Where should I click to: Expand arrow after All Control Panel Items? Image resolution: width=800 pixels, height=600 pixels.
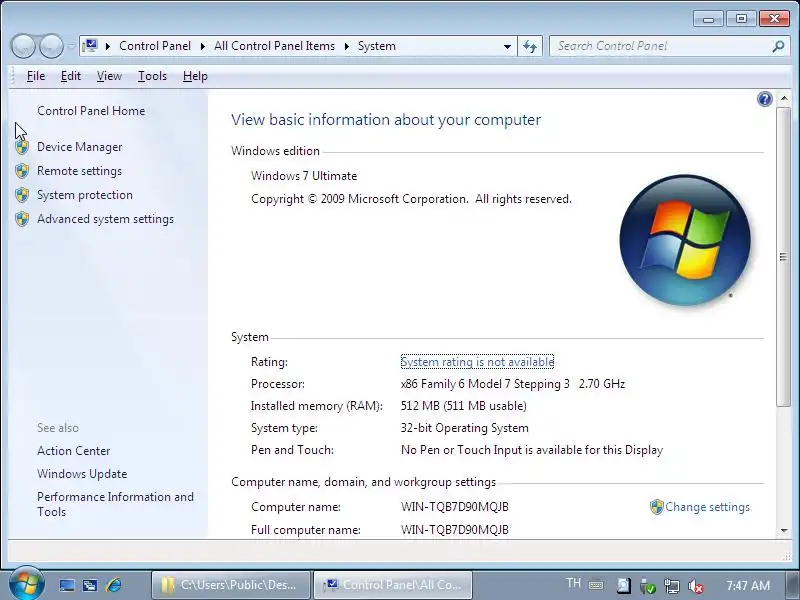[347, 46]
